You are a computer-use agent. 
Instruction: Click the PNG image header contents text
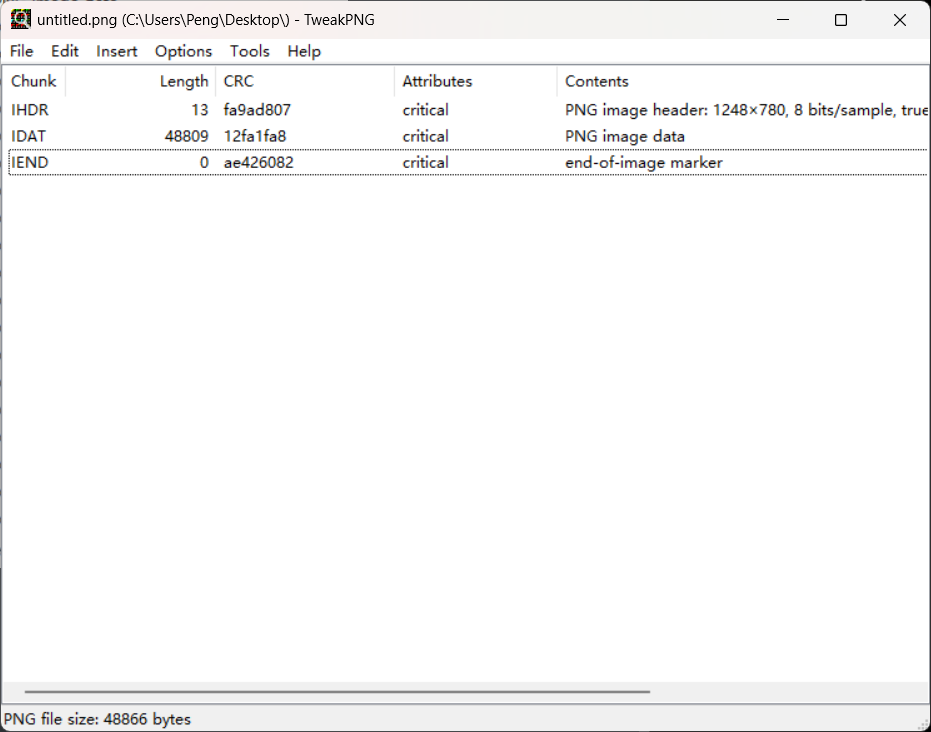coord(746,110)
